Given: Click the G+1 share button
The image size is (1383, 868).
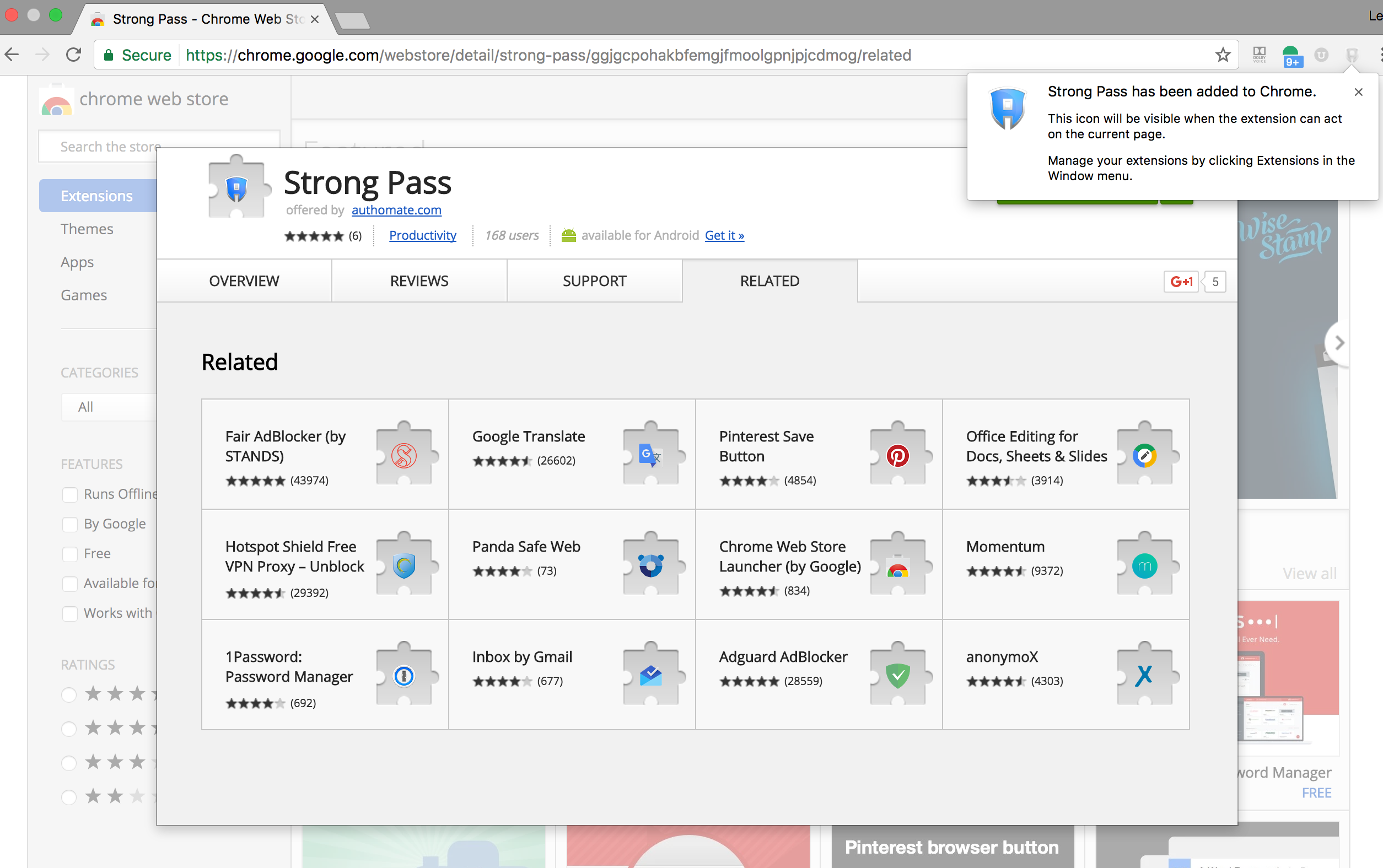Looking at the screenshot, I should [x=1181, y=281].
